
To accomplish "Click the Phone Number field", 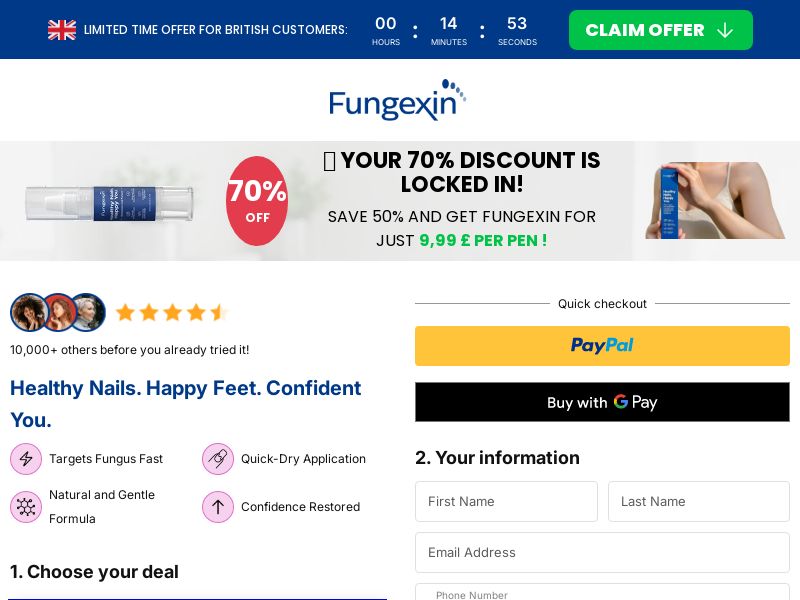I will point(602,594).
